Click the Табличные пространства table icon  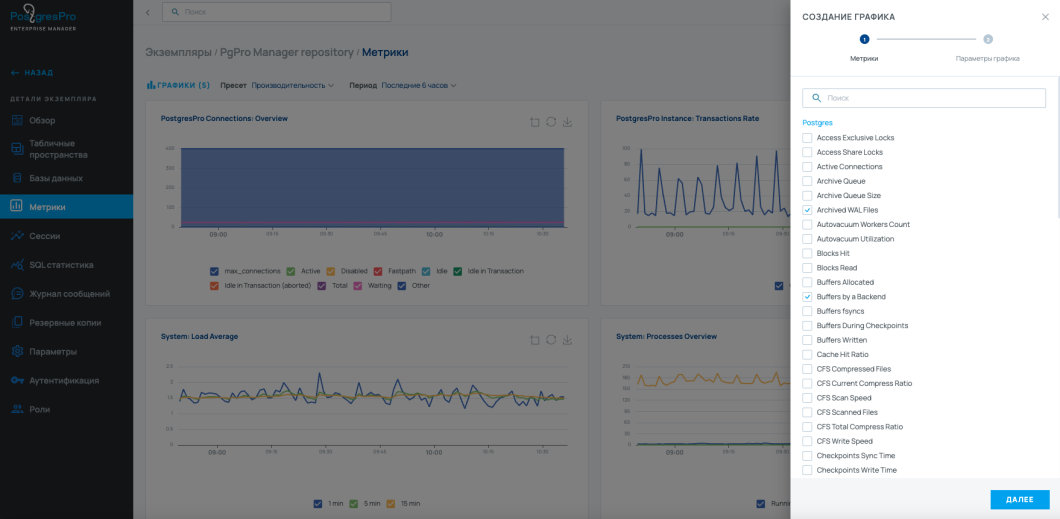[18, 149]
